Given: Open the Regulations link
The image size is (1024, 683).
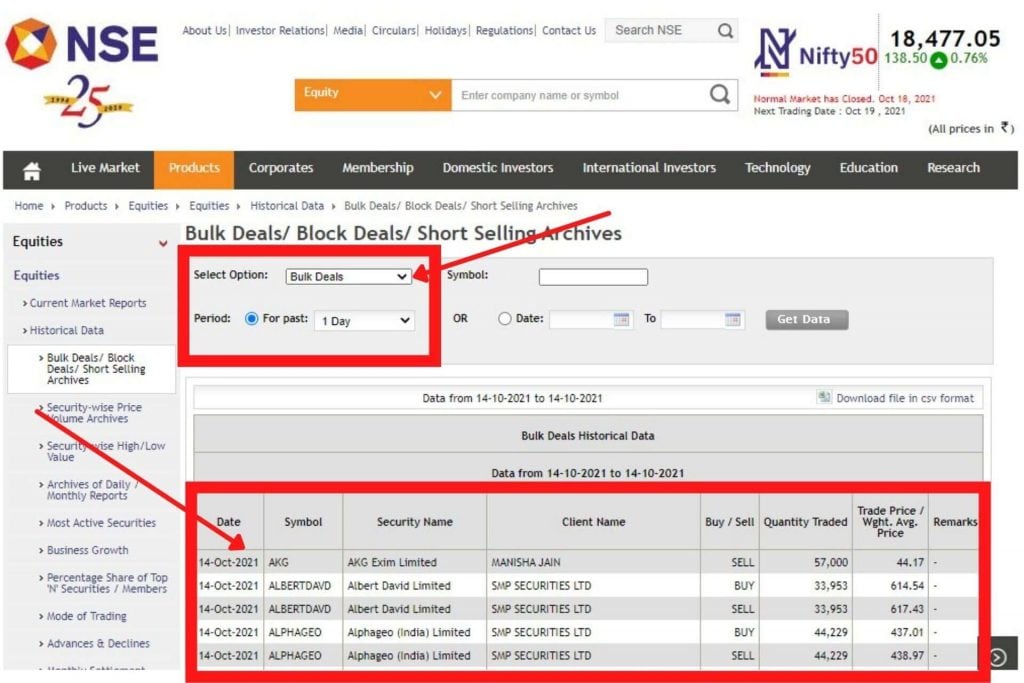Looking at the screenshot, I should (x=504, y=31).
